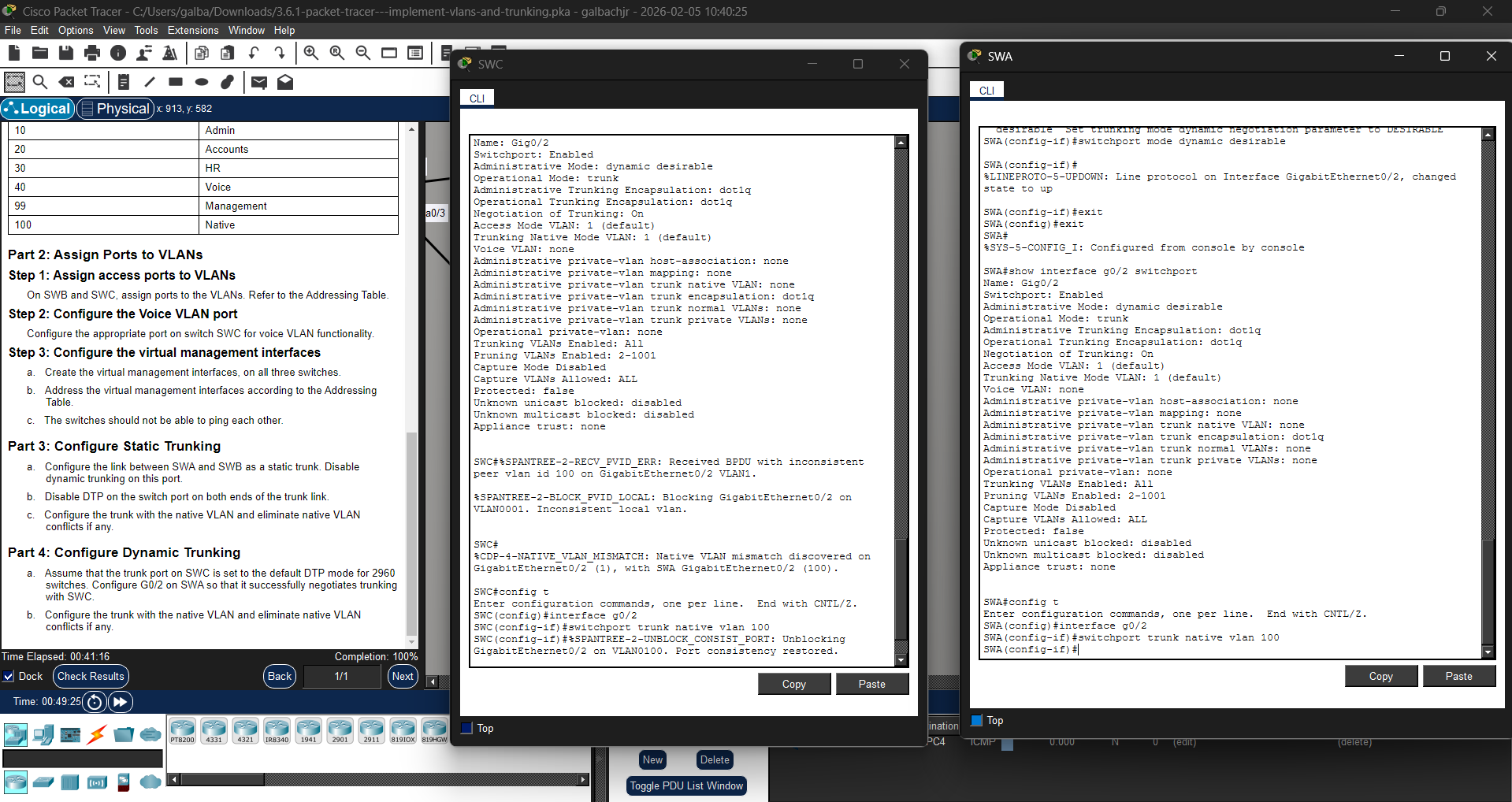
Task: Toggle Top checkbox in the SWC window
Action: [466, 728]
